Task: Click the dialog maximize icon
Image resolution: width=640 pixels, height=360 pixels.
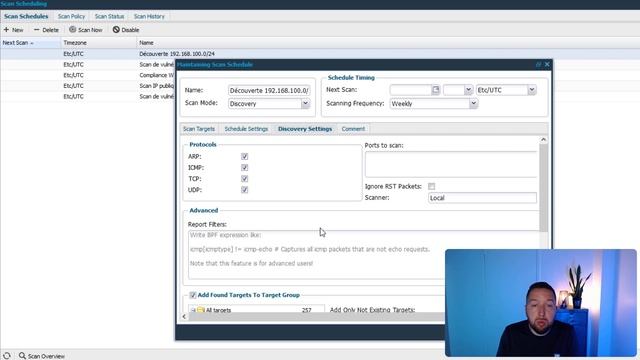Action: point(538,64)
